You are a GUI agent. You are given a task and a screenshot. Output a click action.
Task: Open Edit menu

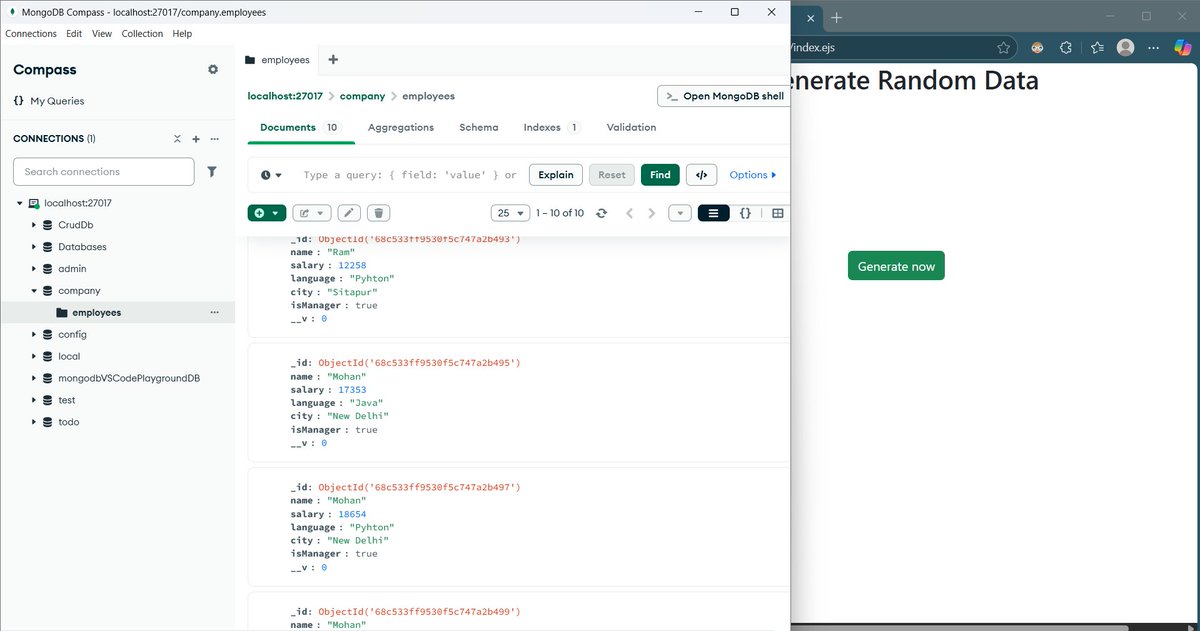[74, 33]
